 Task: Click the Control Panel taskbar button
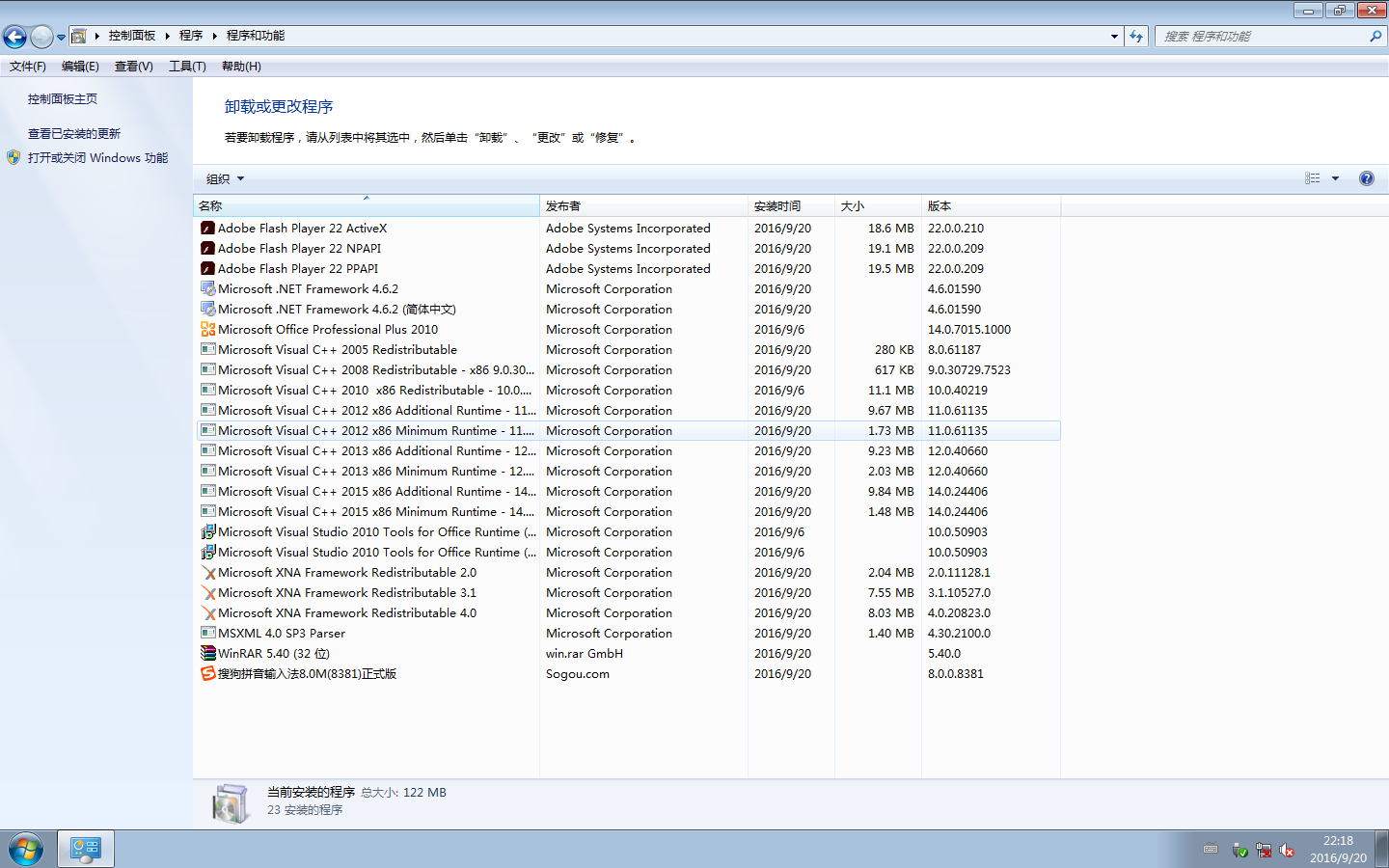(x=85, y=850)
